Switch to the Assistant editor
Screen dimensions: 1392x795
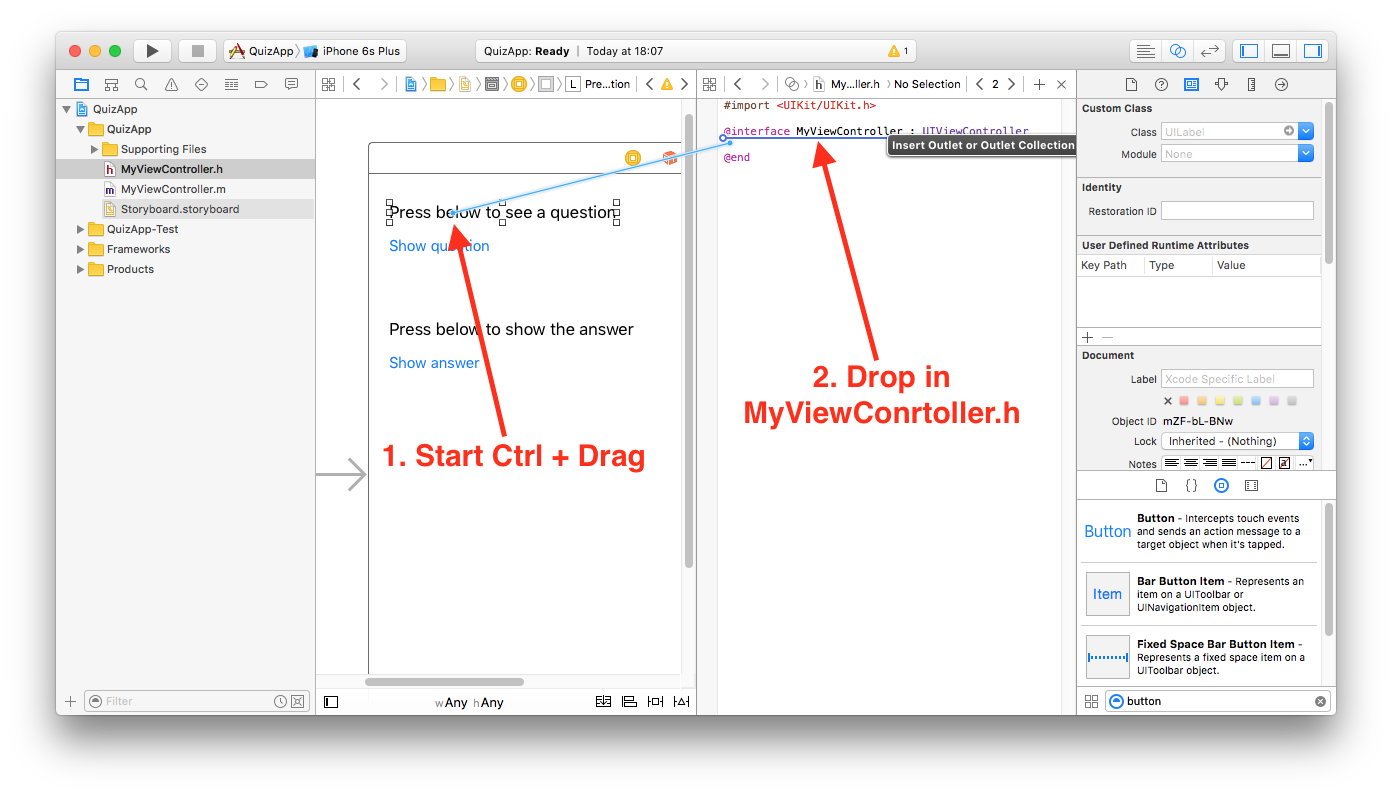click(x=1178, y=51)
